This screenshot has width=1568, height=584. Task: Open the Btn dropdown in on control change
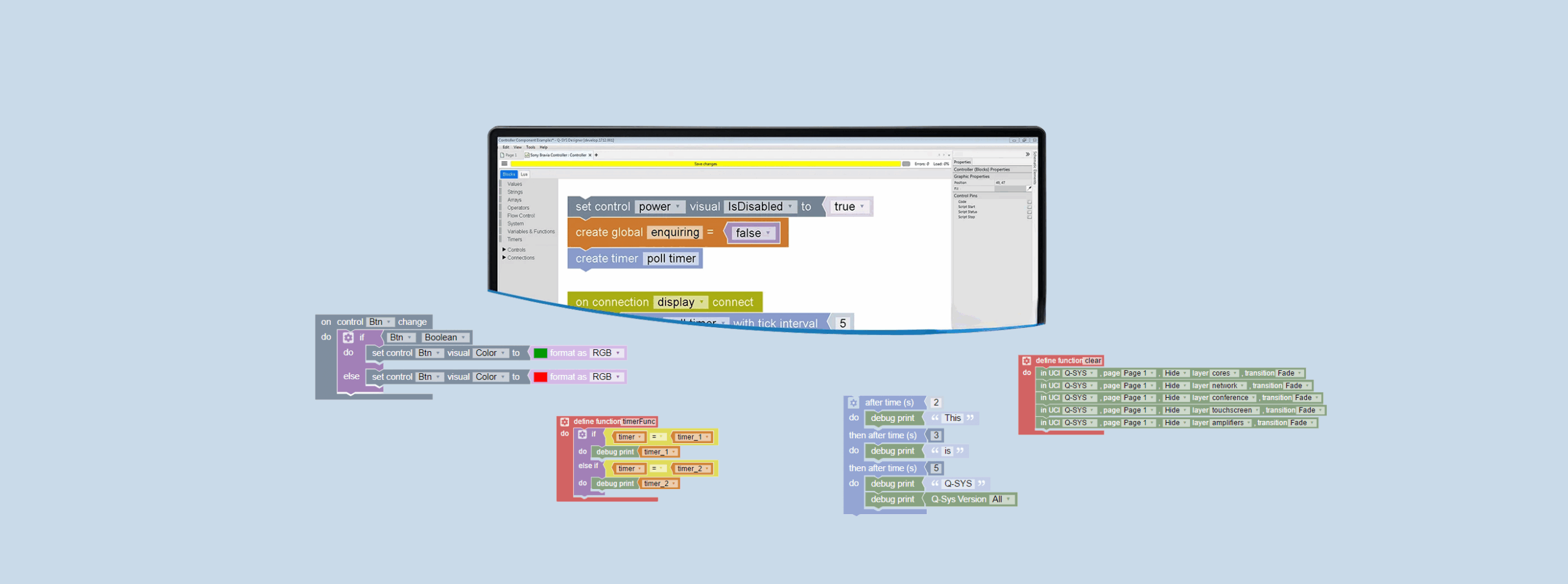point(380,322)
